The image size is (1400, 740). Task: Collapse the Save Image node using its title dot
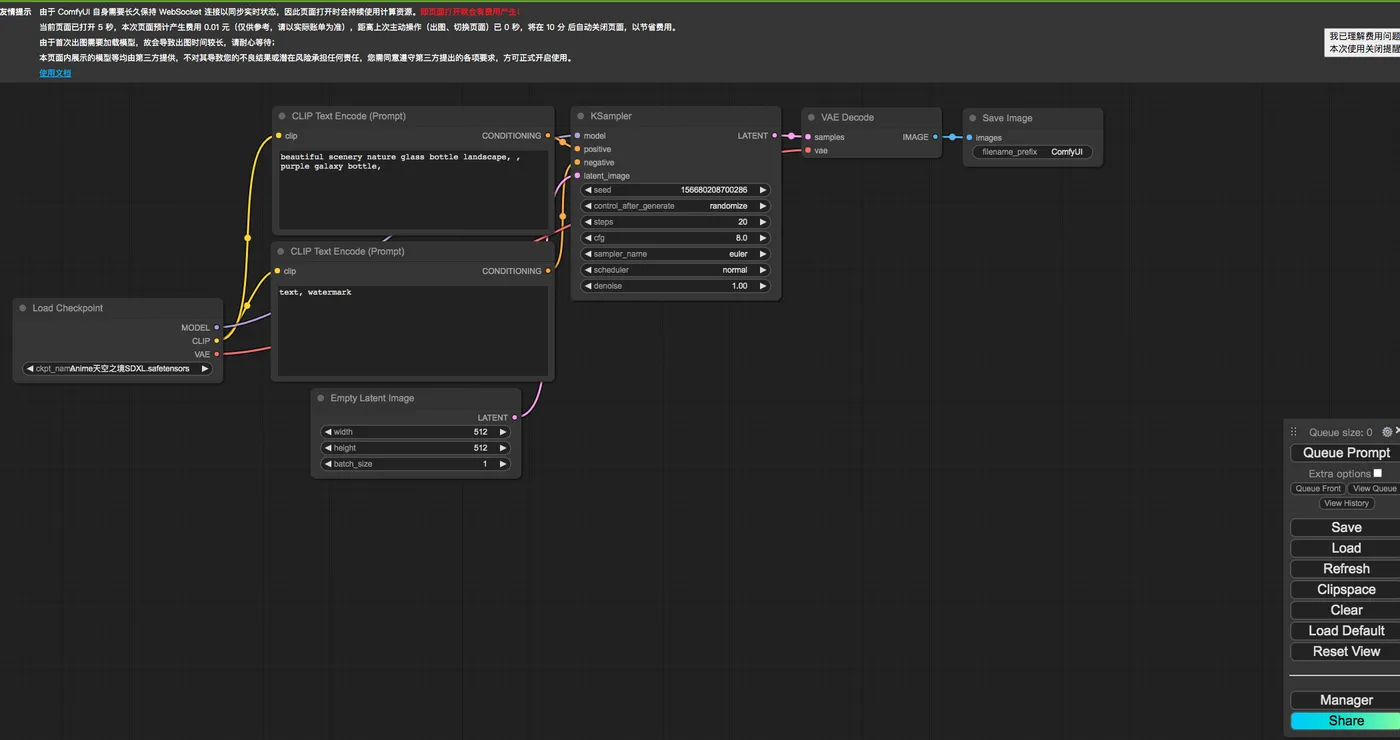pyautogui.click(x=972, y=118)
